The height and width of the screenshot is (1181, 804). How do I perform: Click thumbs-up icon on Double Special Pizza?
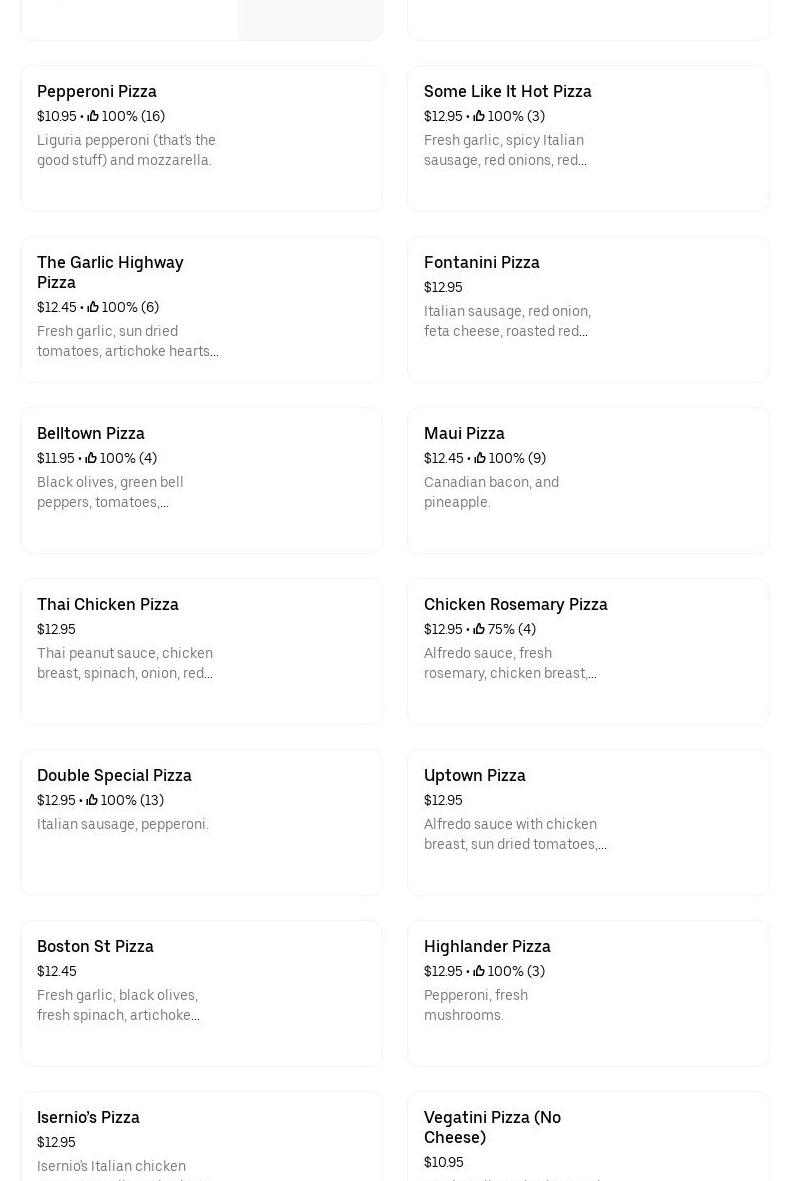(92, 801)
